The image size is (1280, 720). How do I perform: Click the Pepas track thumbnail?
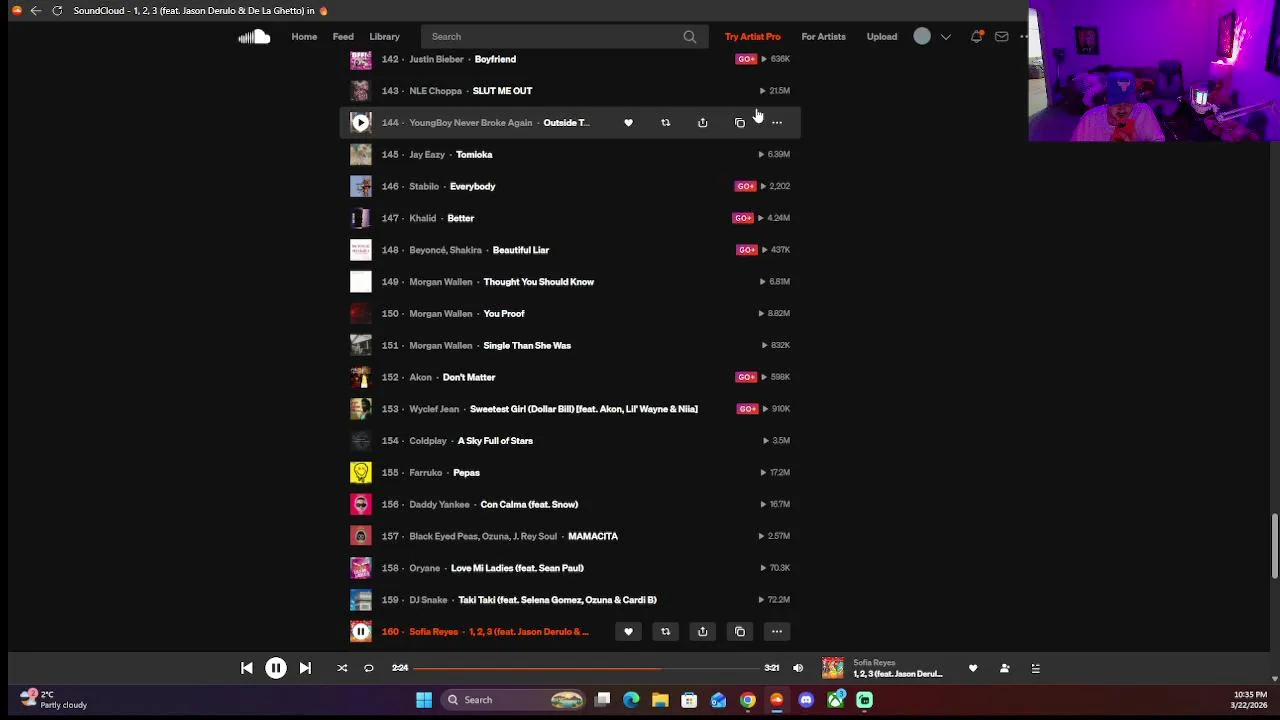tap(361, 473)
